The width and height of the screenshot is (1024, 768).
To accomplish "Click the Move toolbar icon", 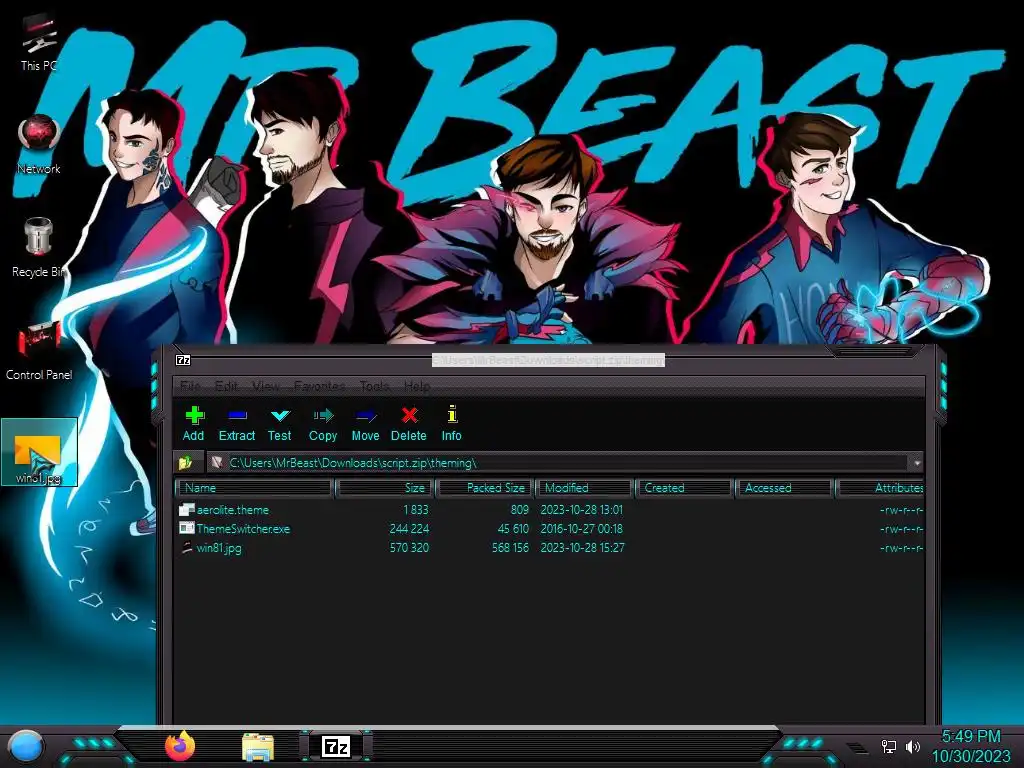I will point(365,423).
